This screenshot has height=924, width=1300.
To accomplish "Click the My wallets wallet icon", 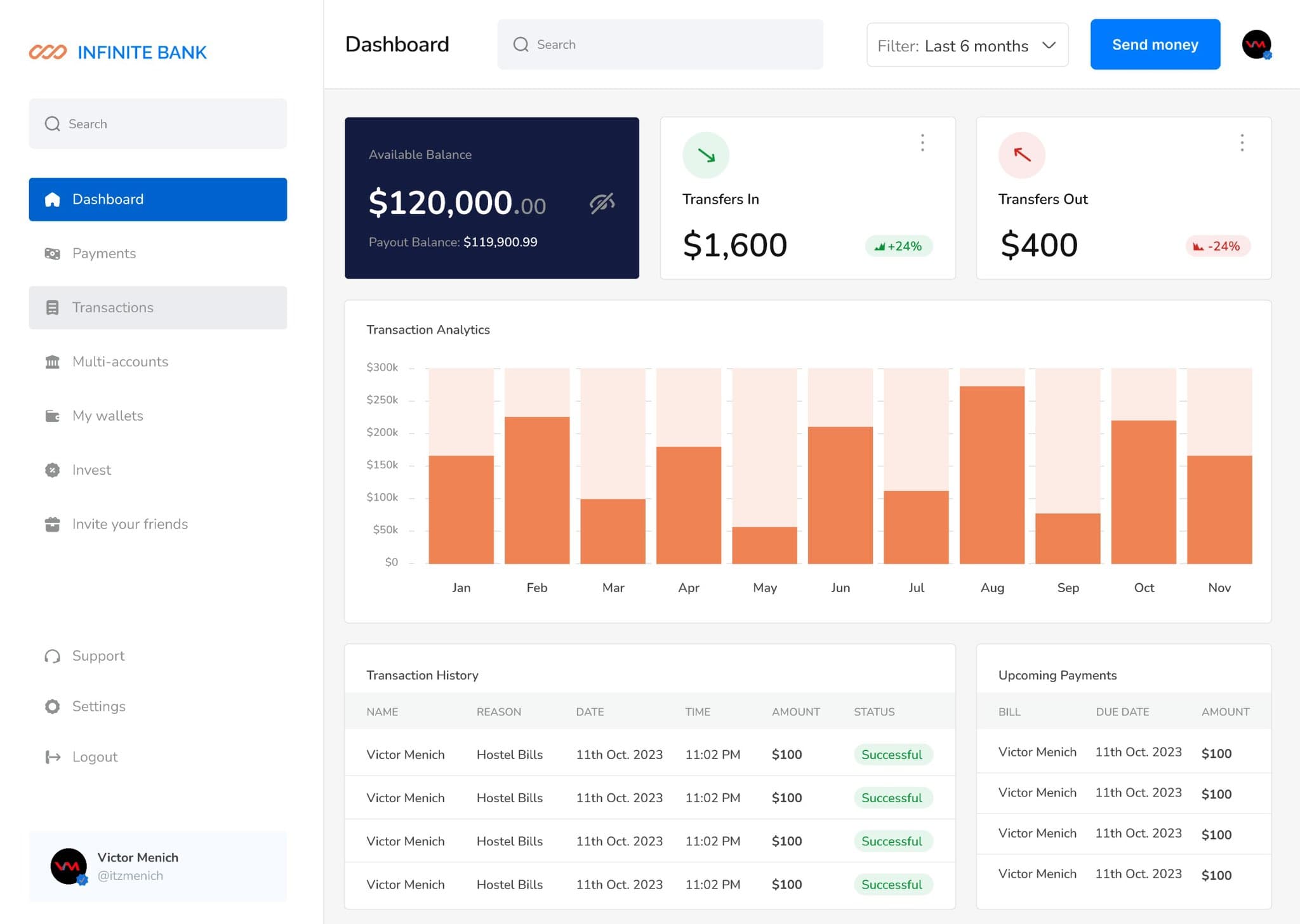I will pos(53,416).
